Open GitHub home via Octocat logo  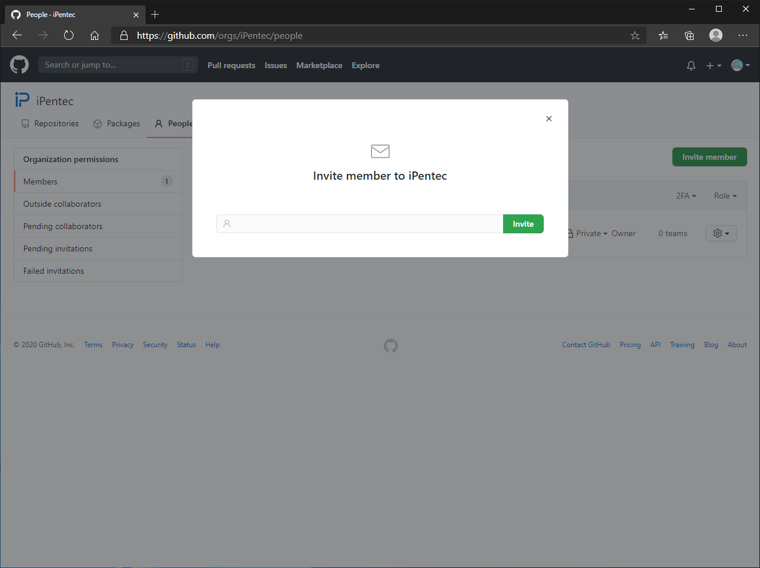pyautogui.click(x=19, y=65)
